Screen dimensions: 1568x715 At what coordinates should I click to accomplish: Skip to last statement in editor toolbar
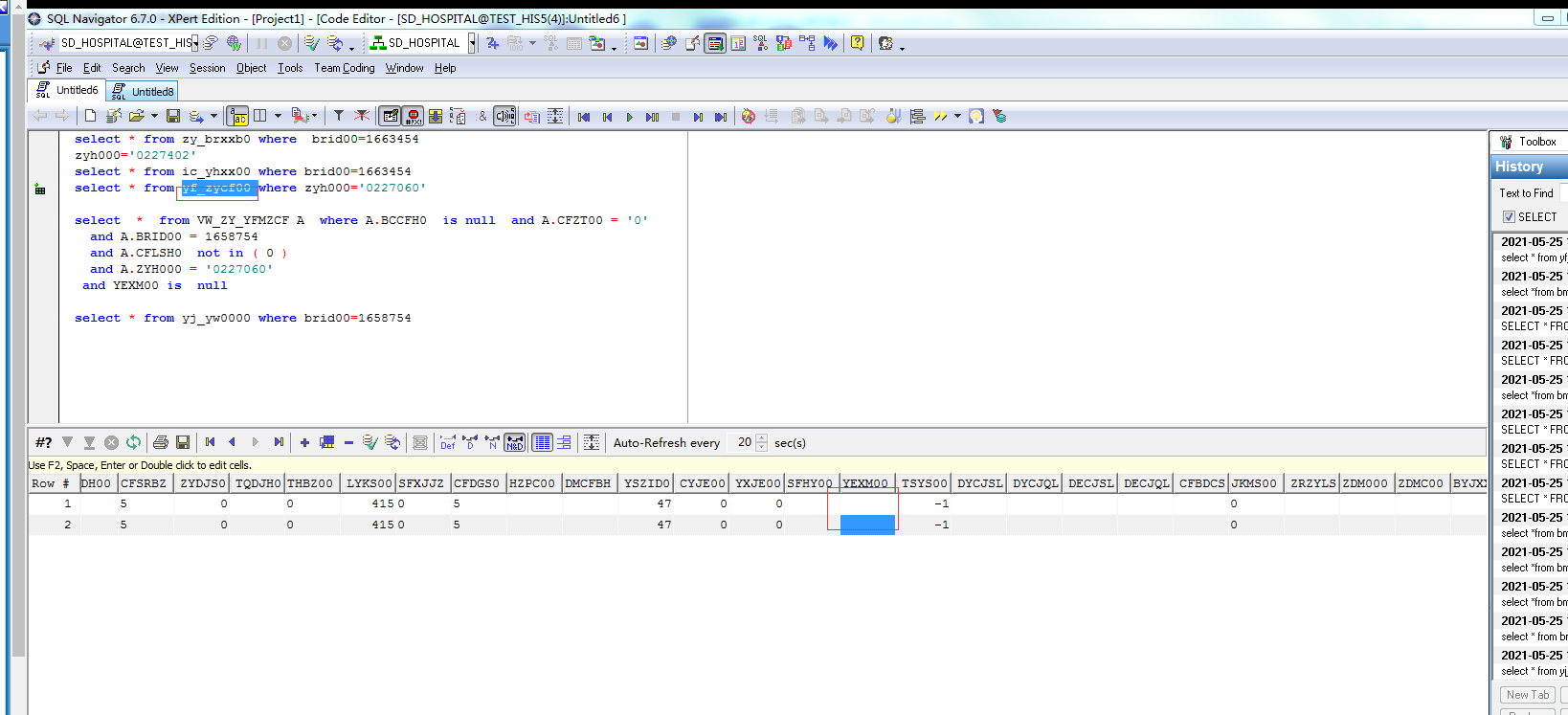721,117
